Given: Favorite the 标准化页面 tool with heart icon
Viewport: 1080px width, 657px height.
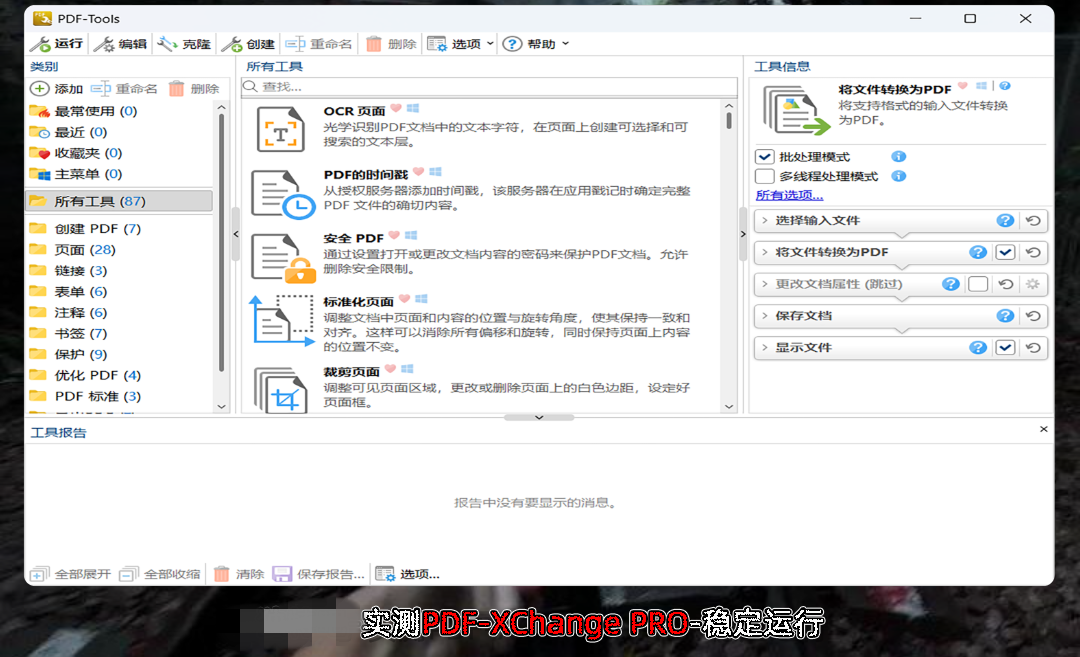Looking at the screenshot, I should (404, 298).
